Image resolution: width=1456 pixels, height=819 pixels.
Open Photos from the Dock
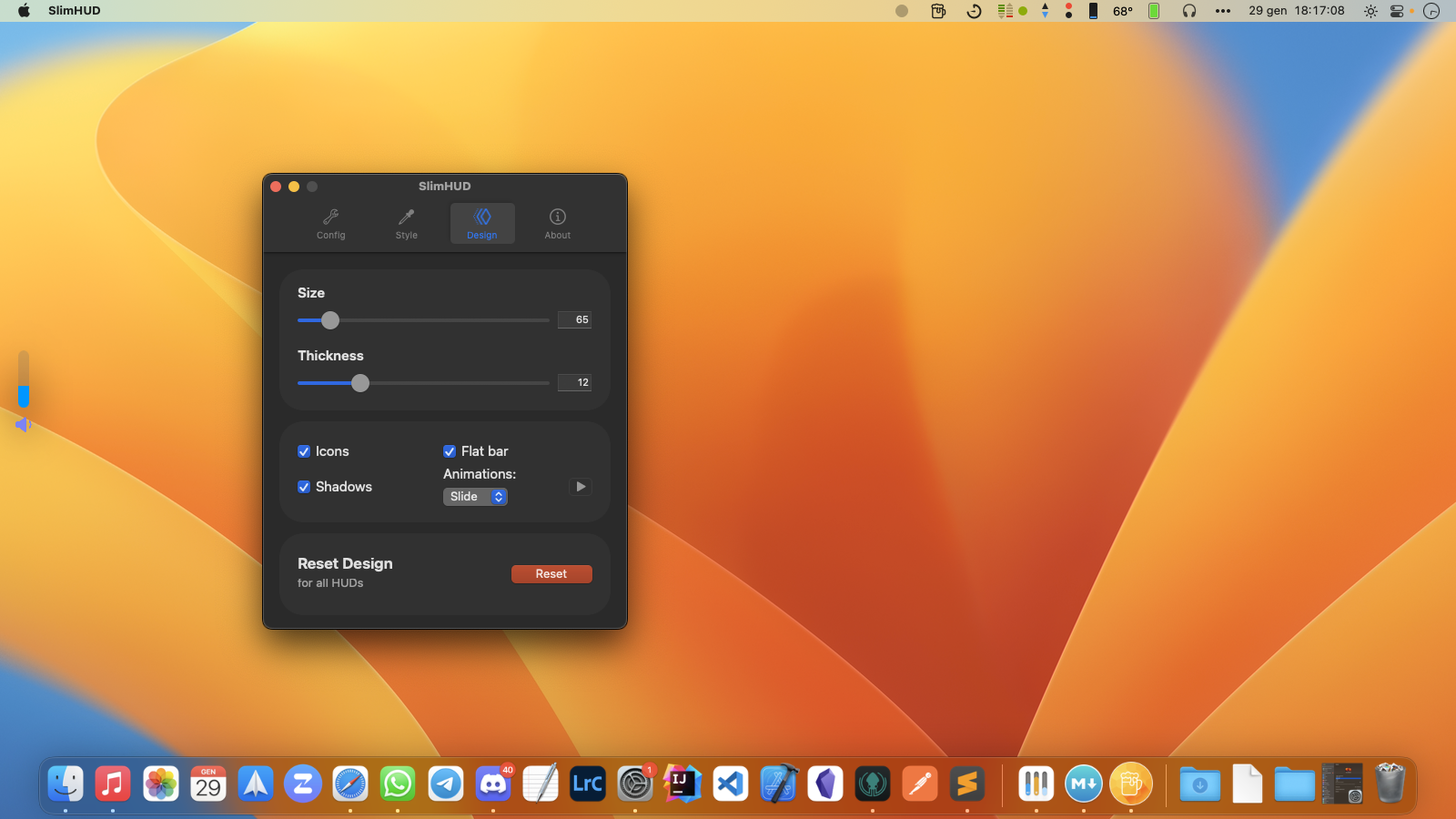coord(161,784)
